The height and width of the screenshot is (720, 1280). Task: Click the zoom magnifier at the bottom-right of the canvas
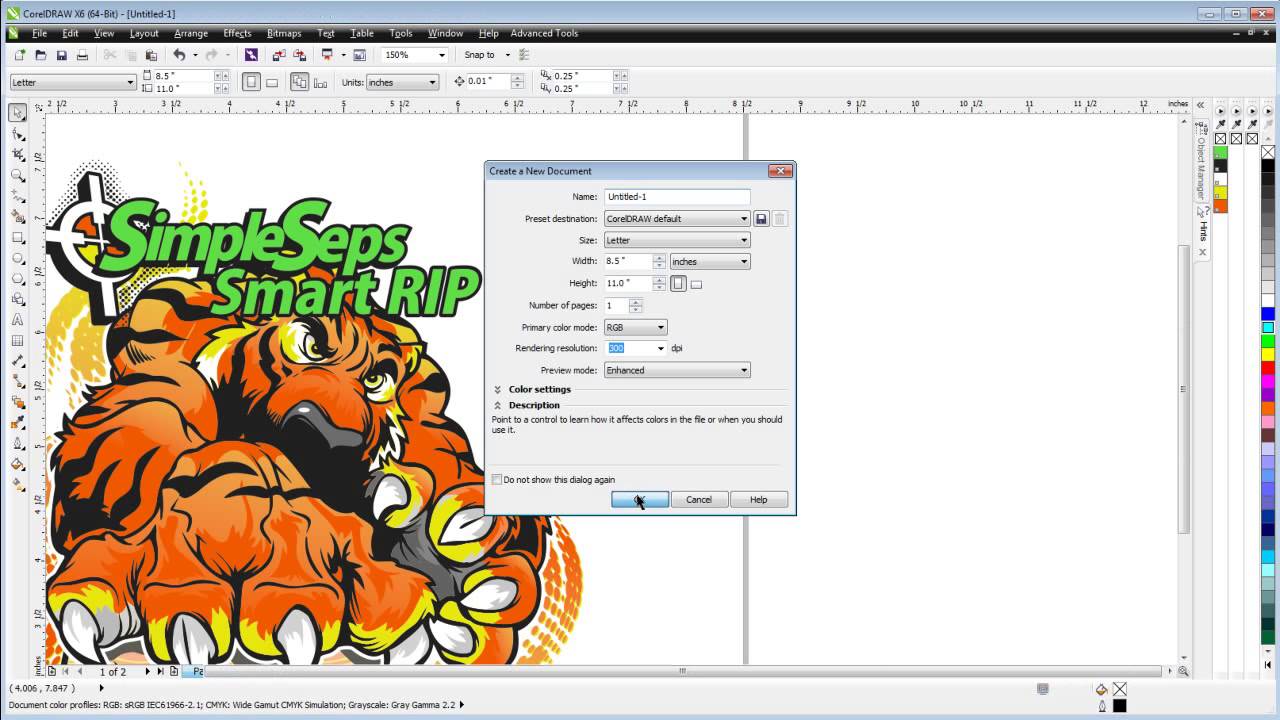tap(1183, 671)
